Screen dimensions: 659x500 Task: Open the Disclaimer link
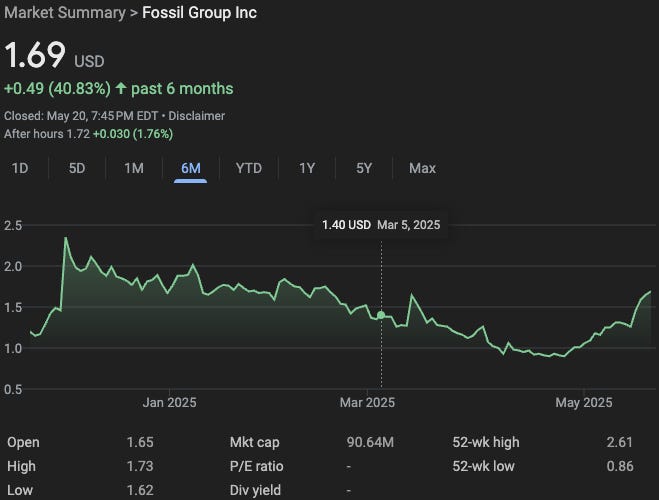tap(196, 116)
